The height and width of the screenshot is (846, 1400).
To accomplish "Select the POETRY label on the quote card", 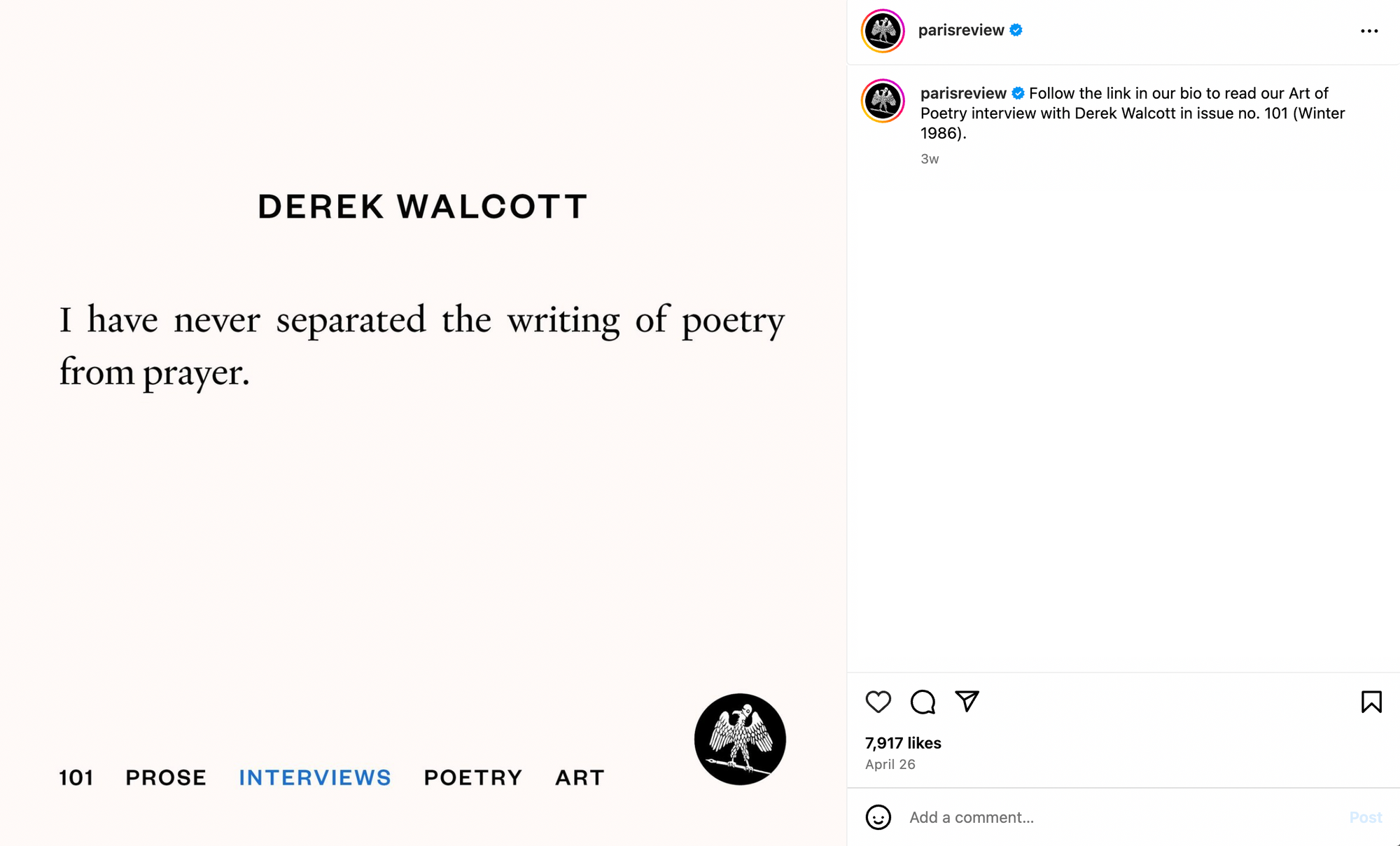I will point(472,777).
